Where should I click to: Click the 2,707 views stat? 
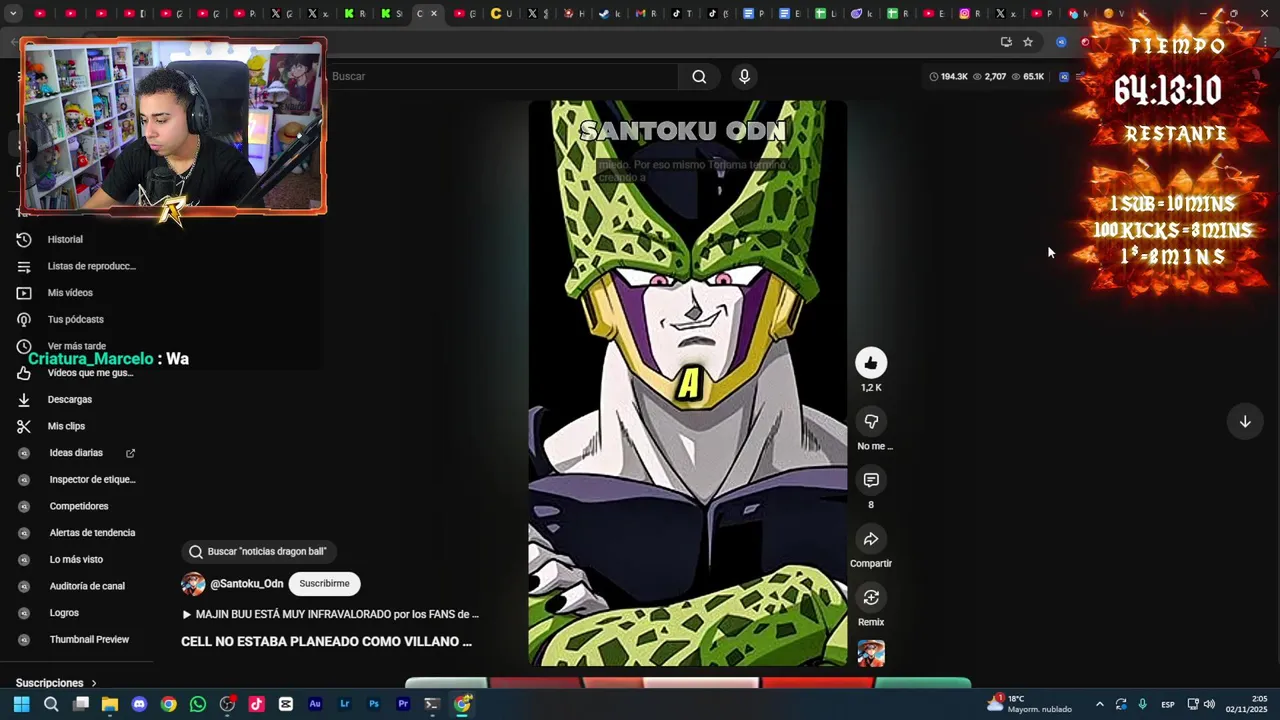(989, 76)
